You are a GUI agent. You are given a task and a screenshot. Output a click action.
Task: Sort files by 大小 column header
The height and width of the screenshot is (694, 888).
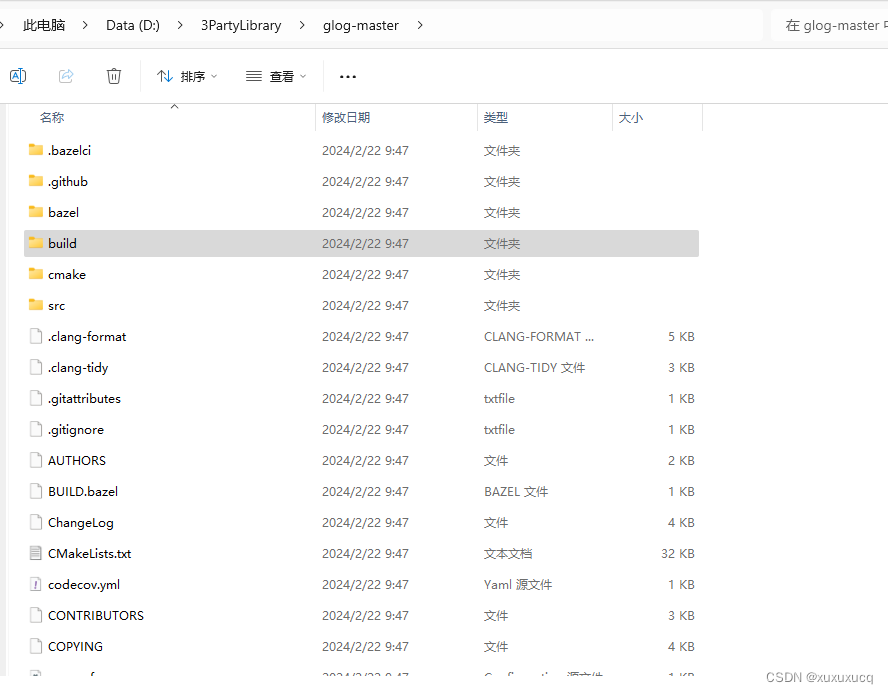[630, 117]
